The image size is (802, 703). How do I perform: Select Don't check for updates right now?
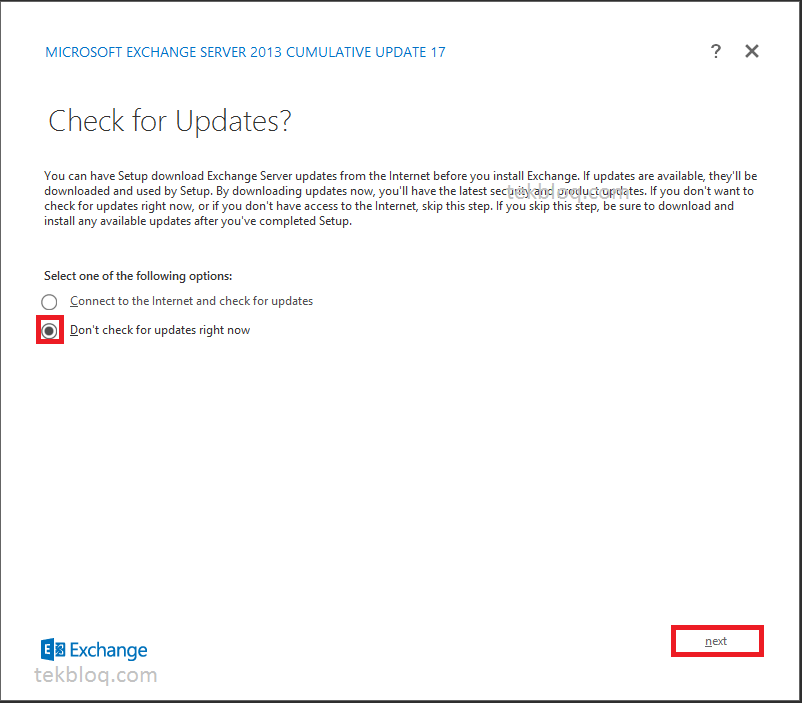(49, 331)
